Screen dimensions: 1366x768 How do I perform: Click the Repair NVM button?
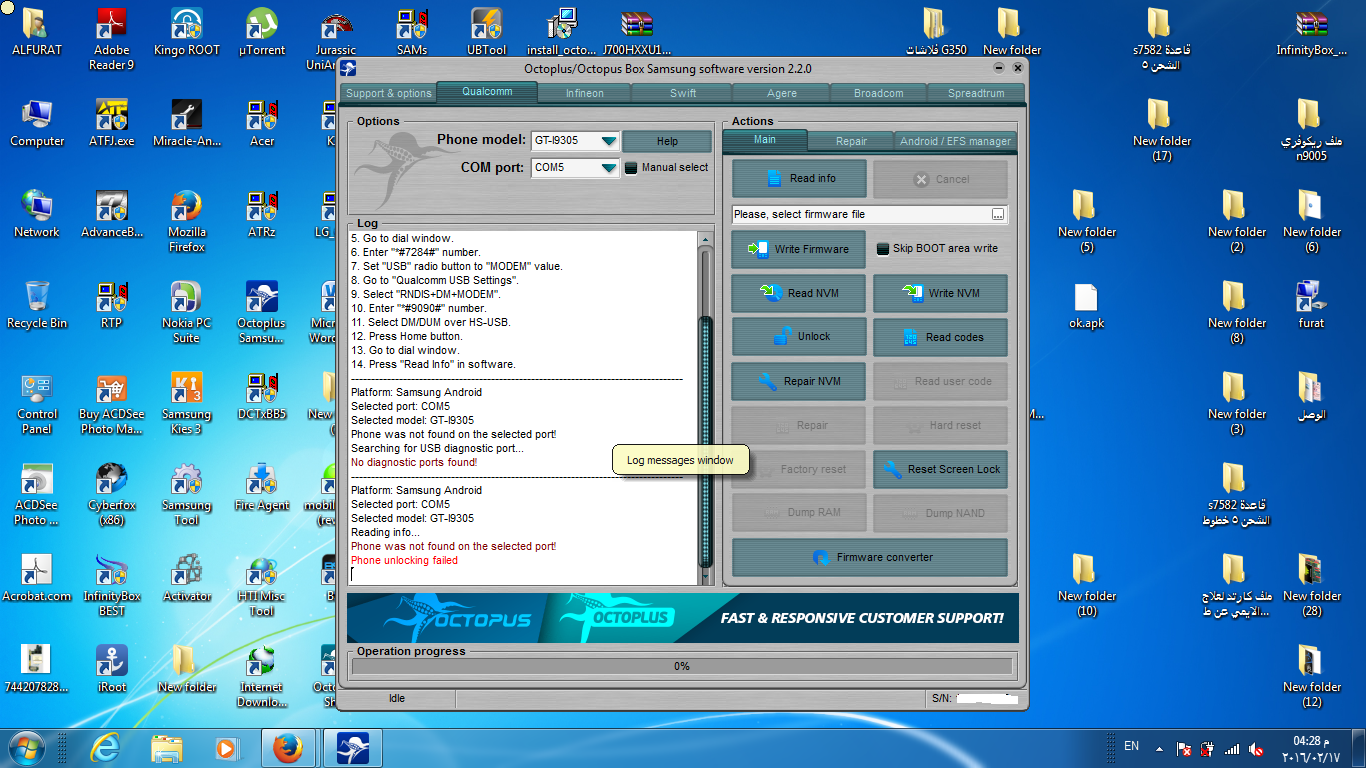[799, 381]
